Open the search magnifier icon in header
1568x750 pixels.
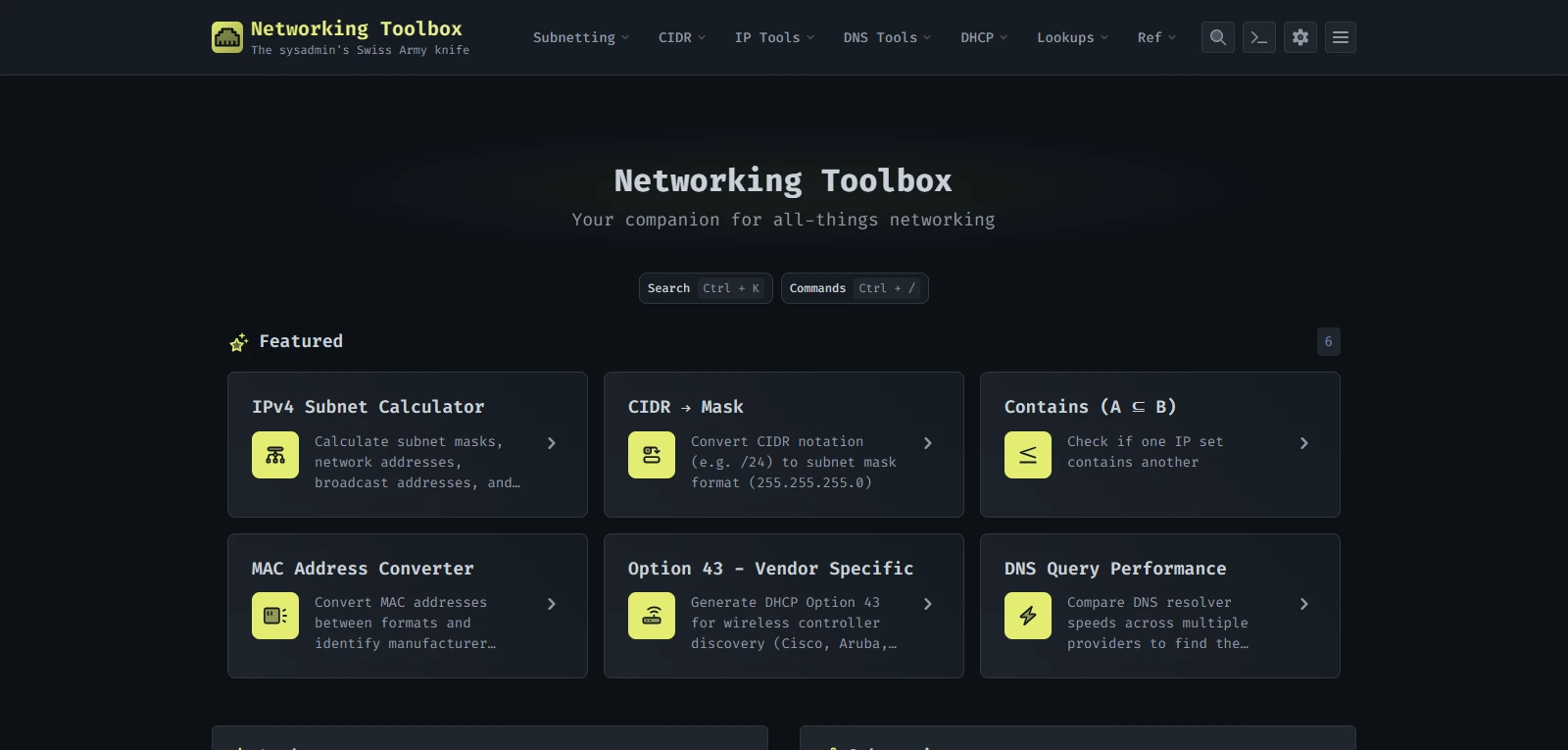pyautogui.click(x=1218, y=37)
